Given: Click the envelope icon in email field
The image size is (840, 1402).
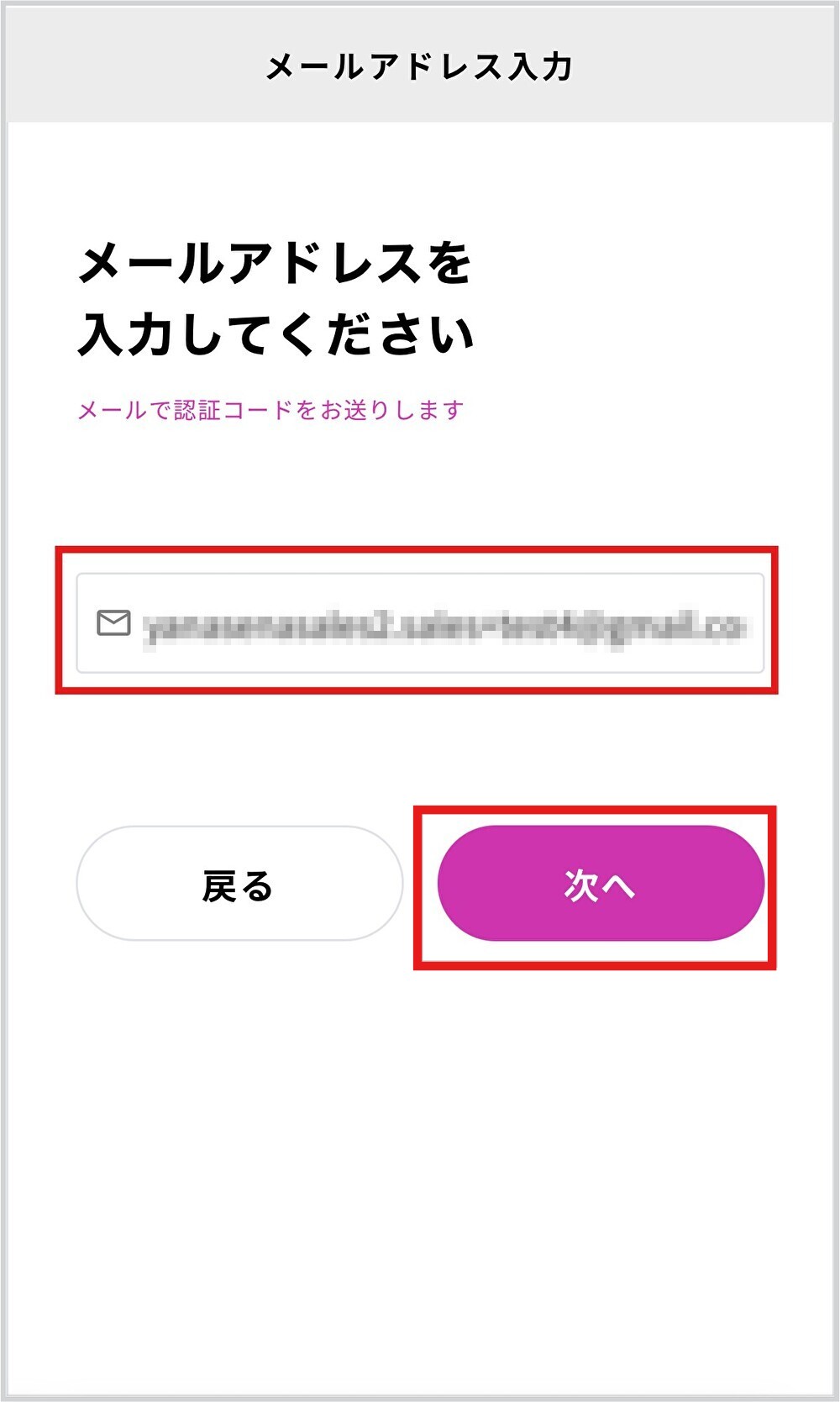Looking at the screenshot, I should (113, 623).
